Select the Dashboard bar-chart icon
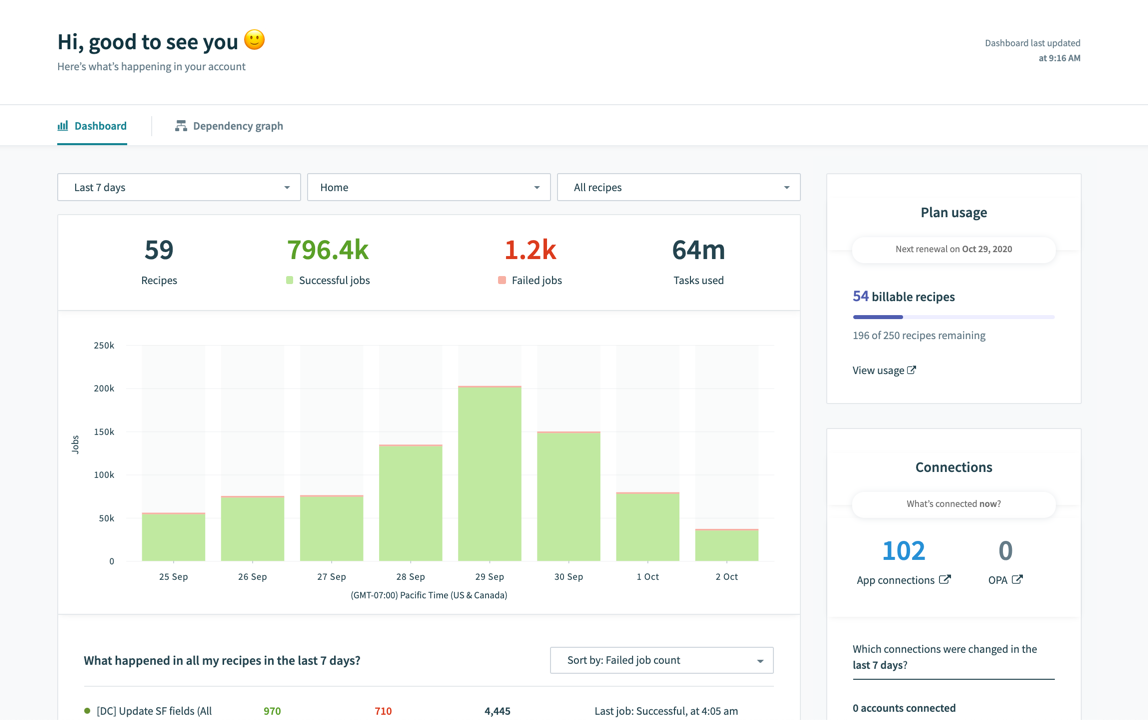This screenshot has height=720, width=1148. [62, 125]
